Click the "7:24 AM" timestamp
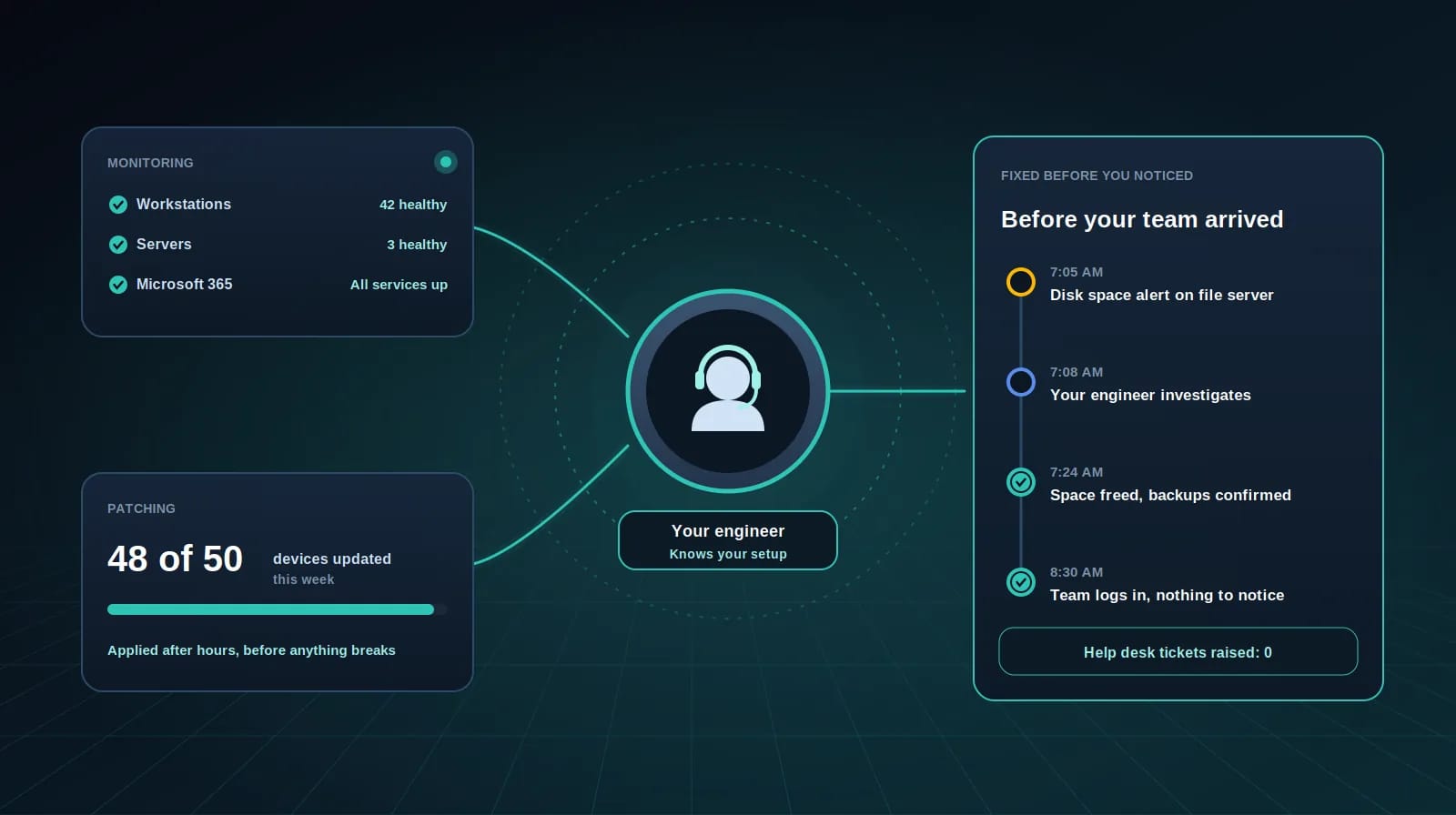Viewport: 1456px width, 815px height. pyautogui.click(x=1077, y=472)
